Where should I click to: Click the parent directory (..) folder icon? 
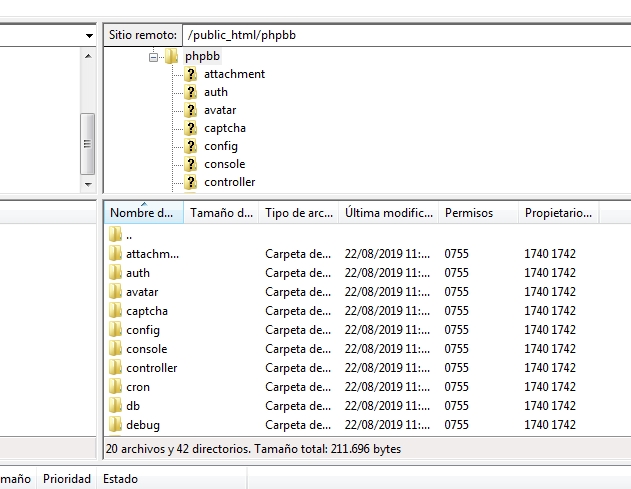115,235
